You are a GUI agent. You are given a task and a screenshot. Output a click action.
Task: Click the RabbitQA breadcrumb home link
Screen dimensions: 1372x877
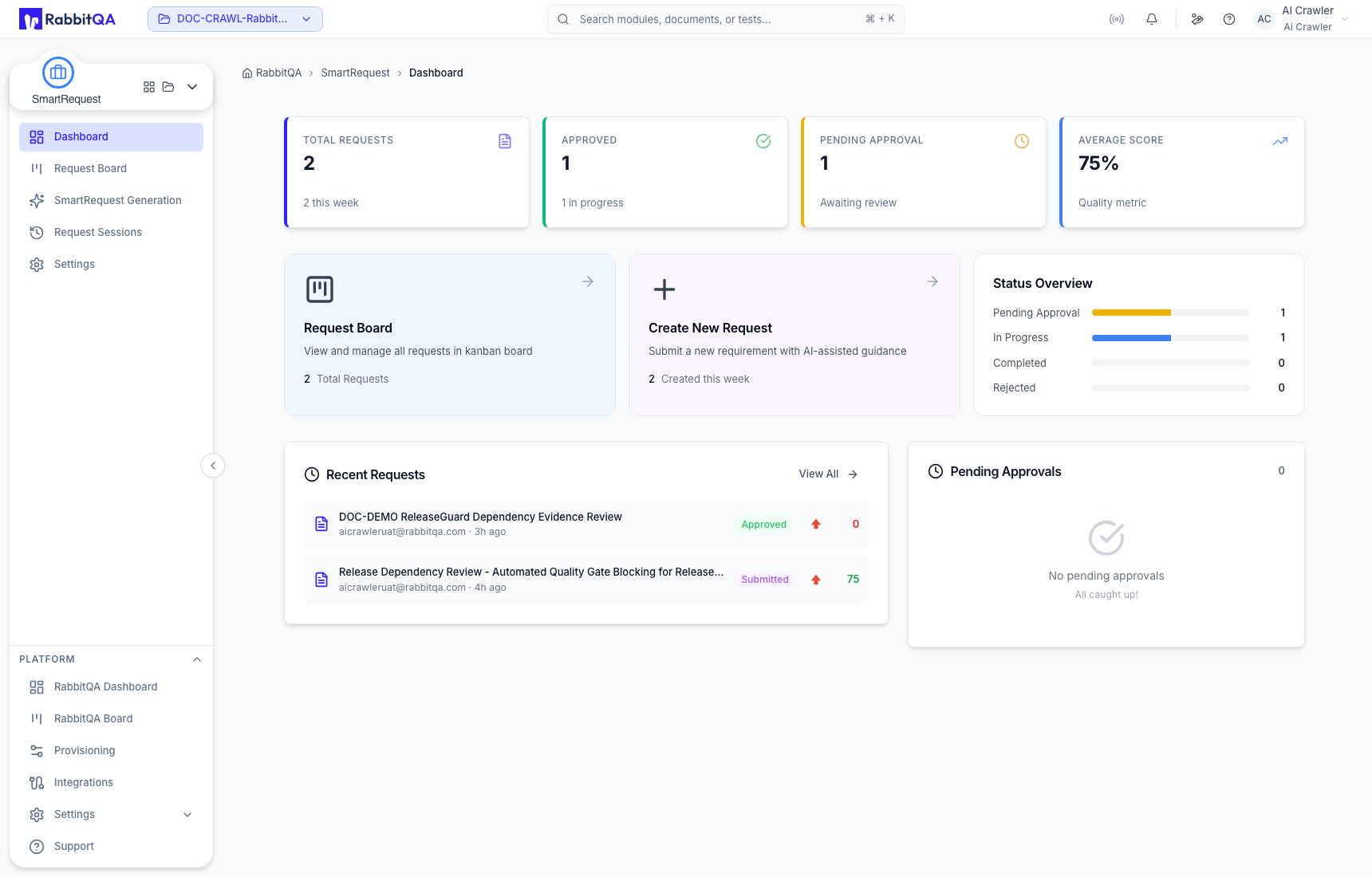click(x=272, y=73)
